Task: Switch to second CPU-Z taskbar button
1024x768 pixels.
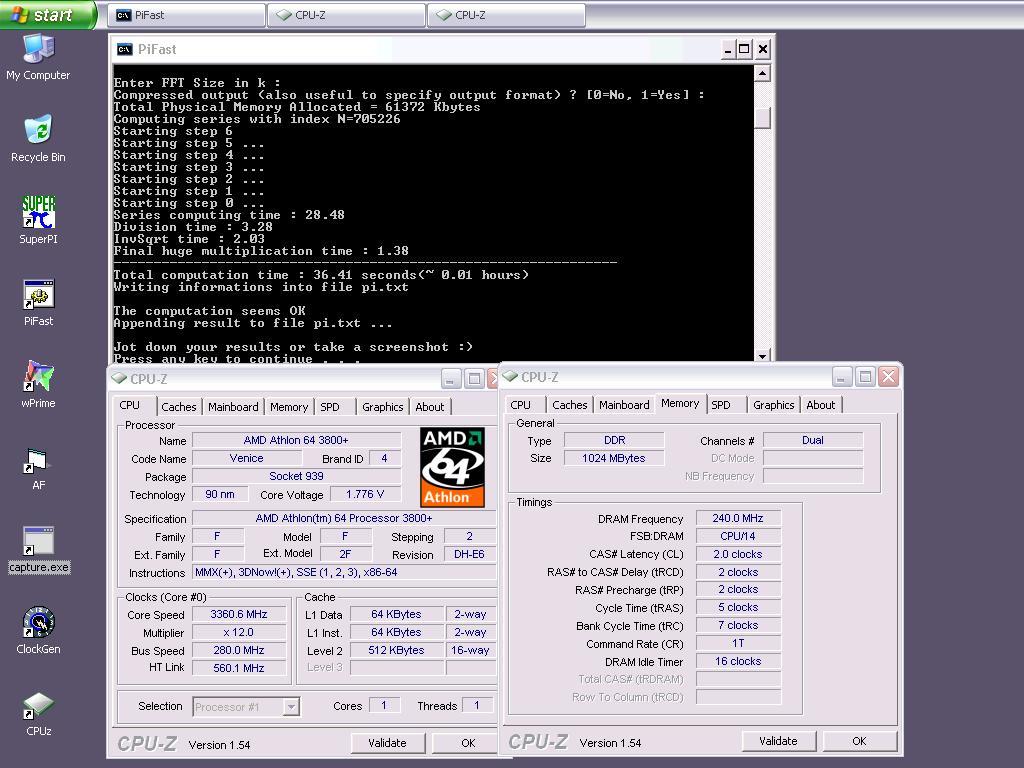Action: tap(507, 15)
